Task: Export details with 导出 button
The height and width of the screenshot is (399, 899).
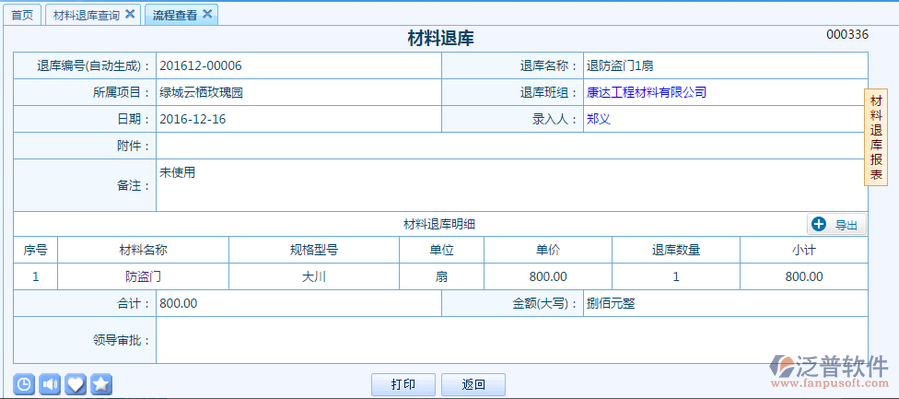Action: (837, 225)
